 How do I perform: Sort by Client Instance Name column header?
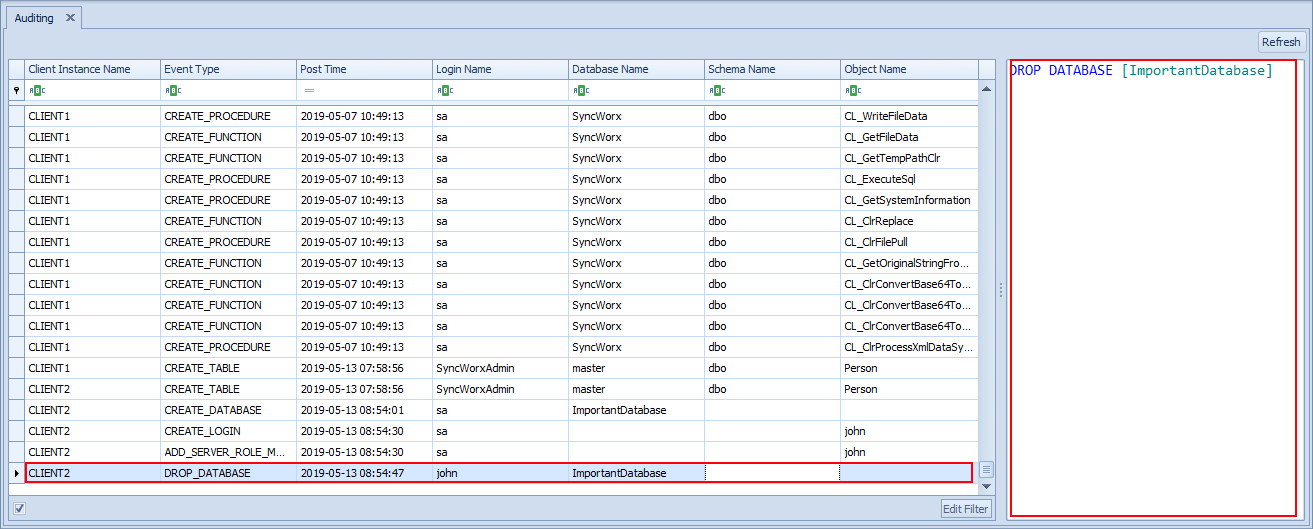(92, 69)
